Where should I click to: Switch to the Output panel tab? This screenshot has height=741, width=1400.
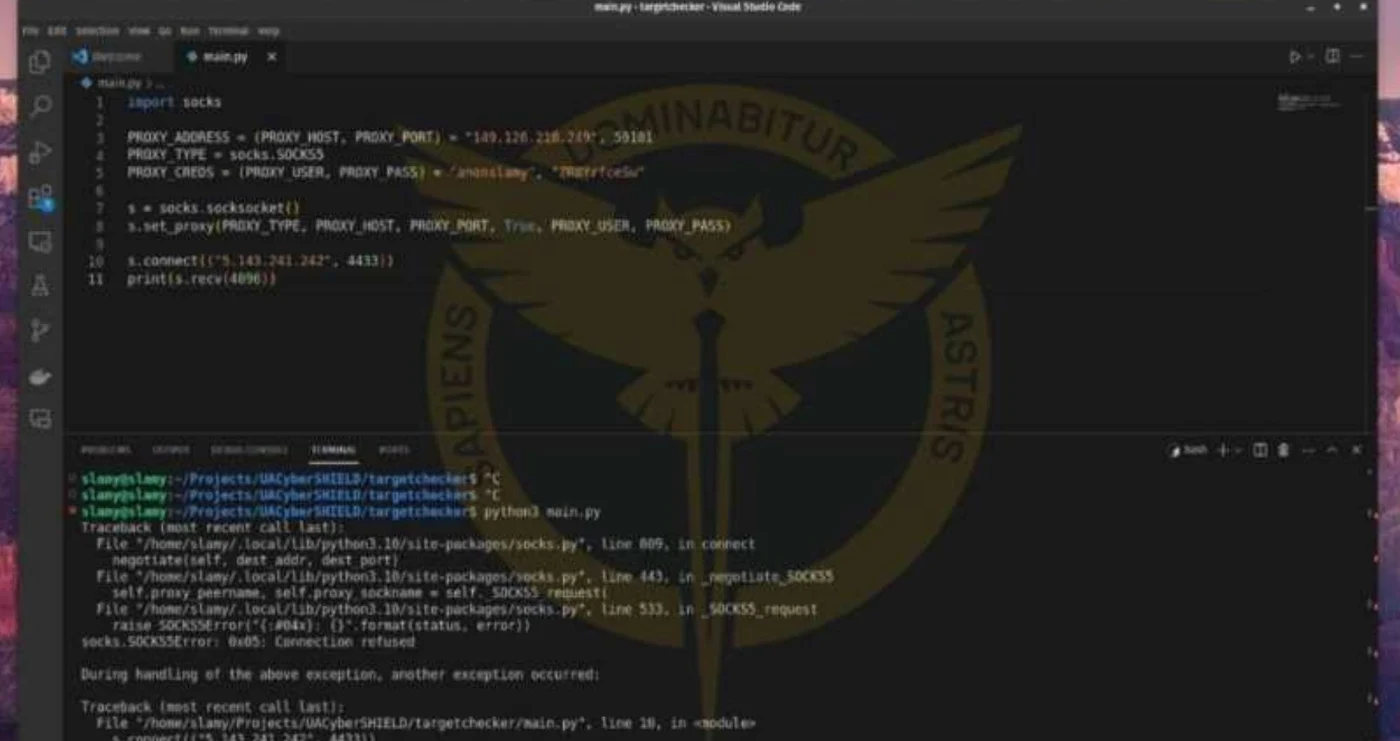(x=170, y=451)
